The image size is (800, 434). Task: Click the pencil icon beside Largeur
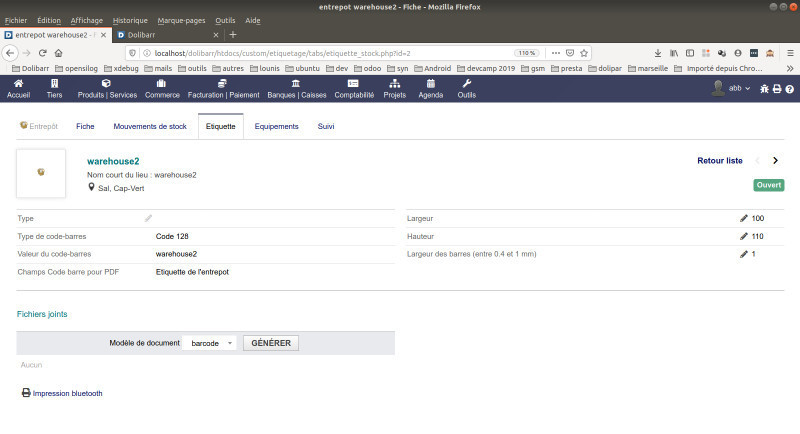[x=743, y=218]
